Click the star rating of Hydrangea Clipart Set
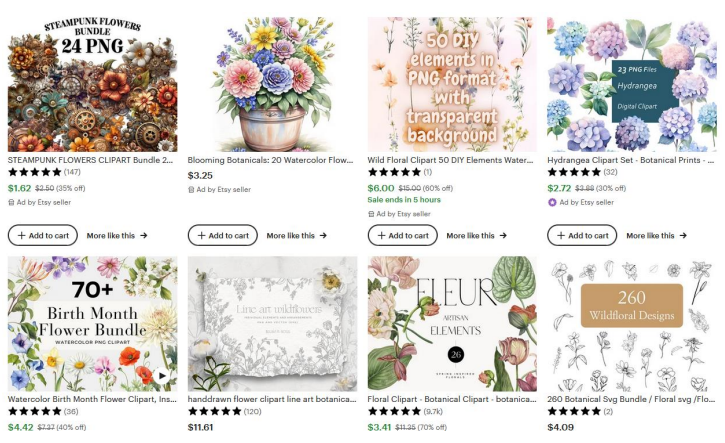This screenshot has height=443, width=725. coord(574,172)
